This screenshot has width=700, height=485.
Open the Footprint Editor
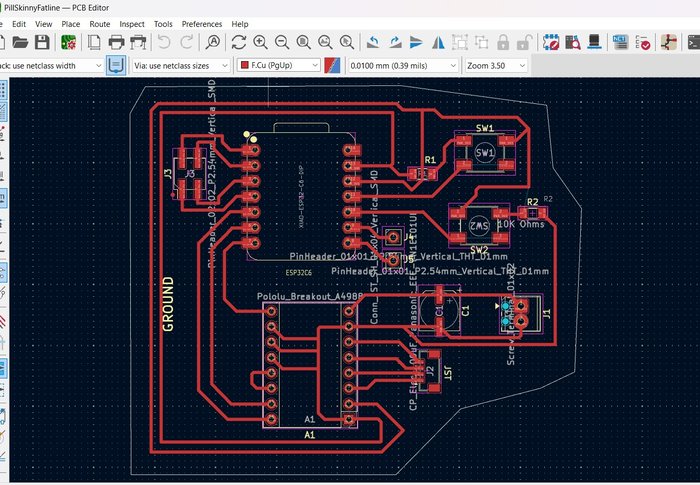point(551,42)
